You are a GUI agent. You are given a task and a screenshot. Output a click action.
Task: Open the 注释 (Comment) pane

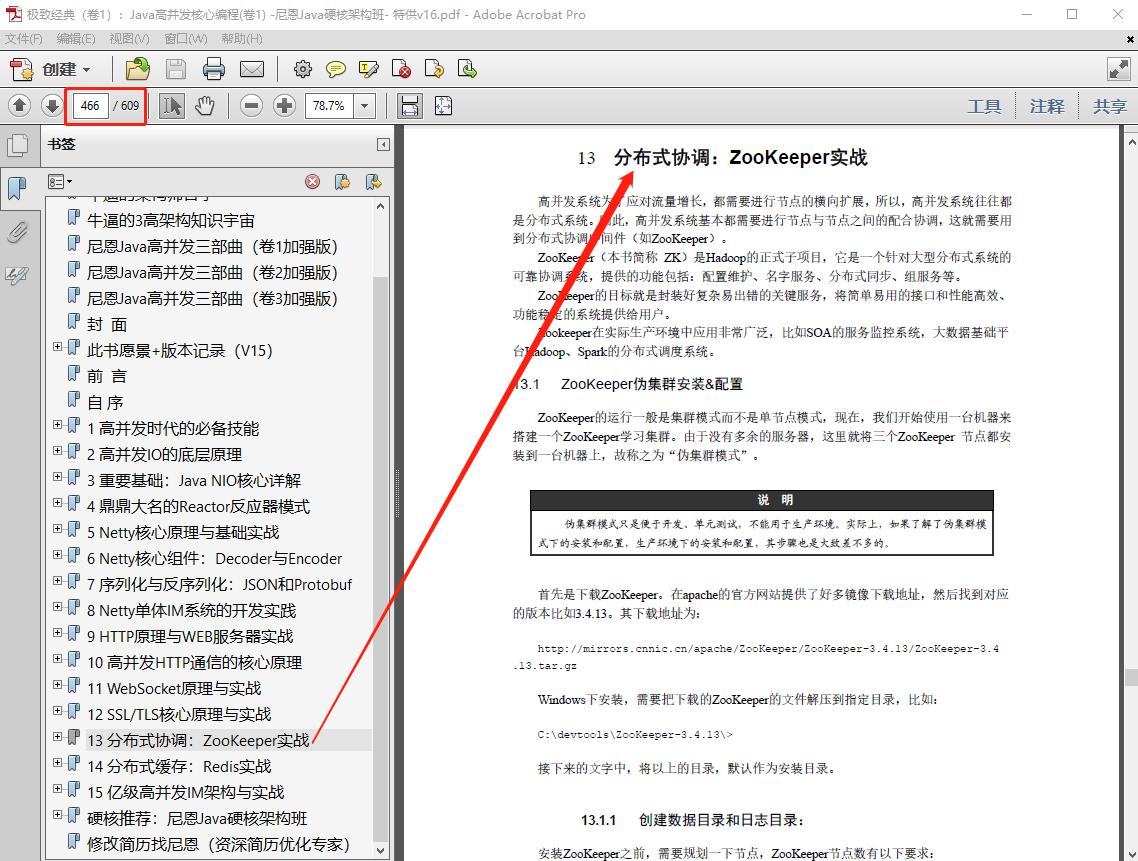(1047, 107)
